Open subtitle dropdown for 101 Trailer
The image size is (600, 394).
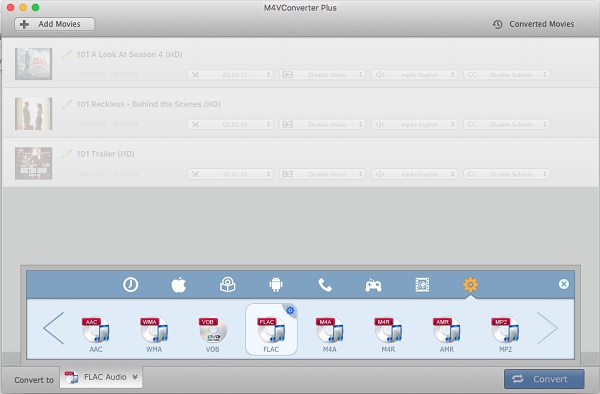tap(507, 174)
